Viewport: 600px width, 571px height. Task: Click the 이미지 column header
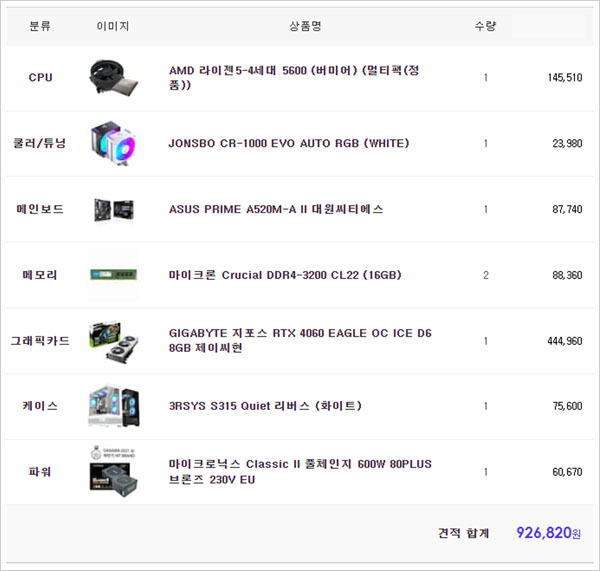113,26
